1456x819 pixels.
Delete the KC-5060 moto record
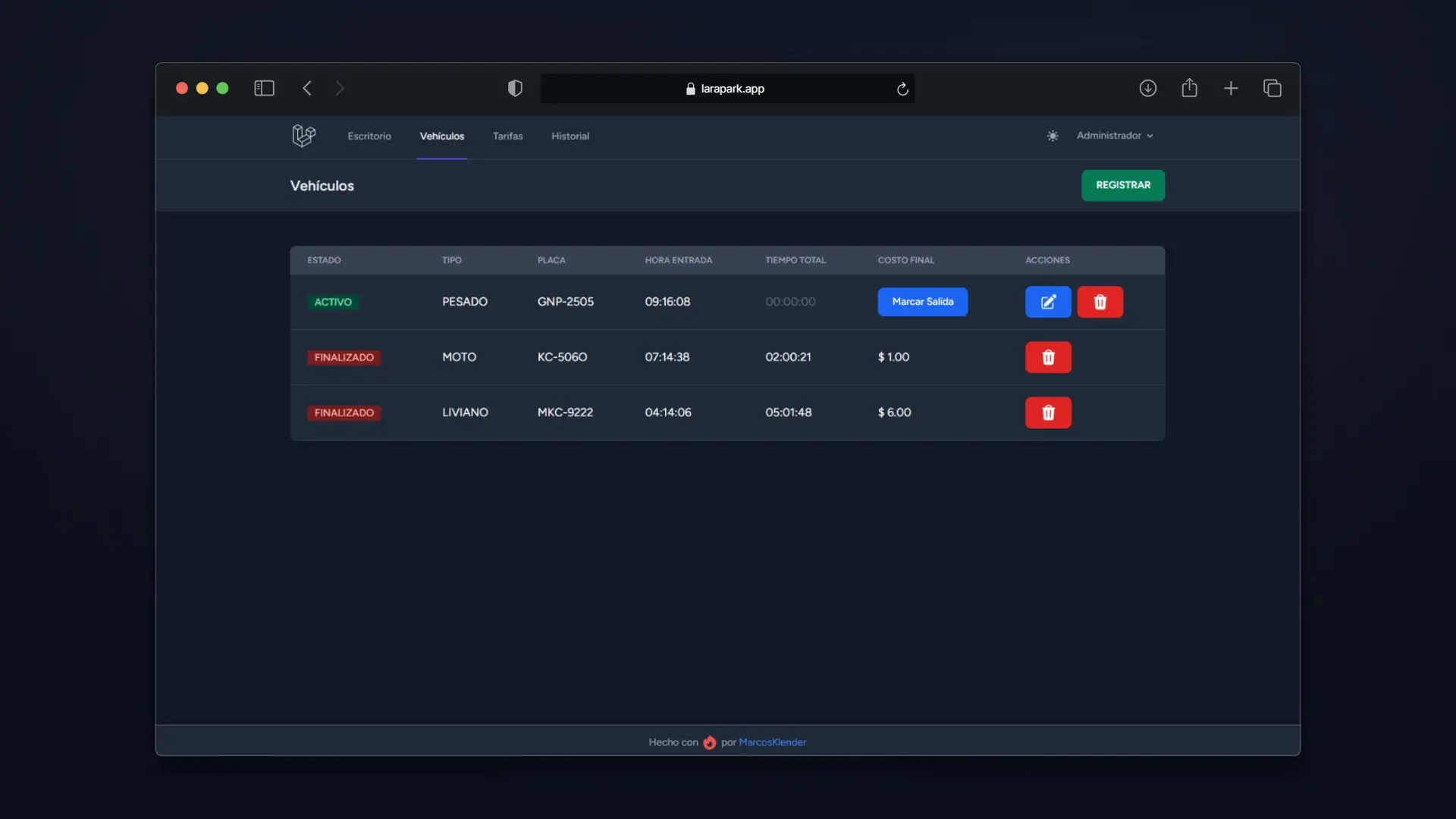(1048, 357)
